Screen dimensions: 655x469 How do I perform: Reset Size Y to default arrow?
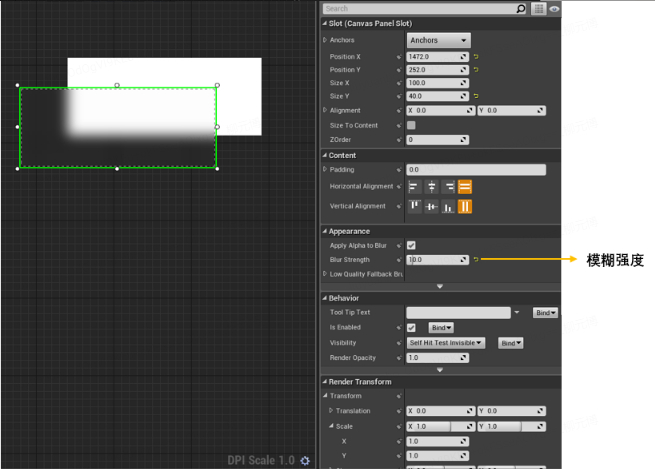point(476,96)
